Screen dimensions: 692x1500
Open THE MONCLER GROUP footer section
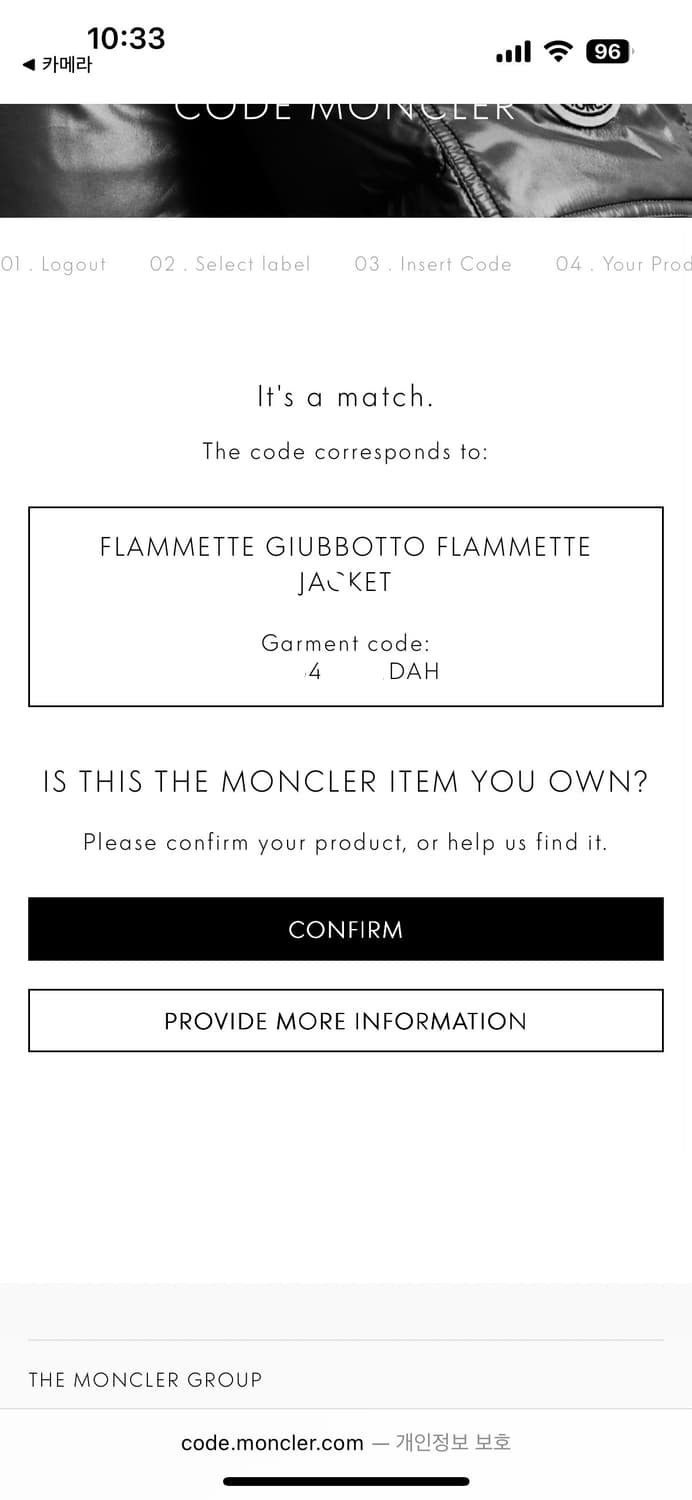(x=145, y=1380)
